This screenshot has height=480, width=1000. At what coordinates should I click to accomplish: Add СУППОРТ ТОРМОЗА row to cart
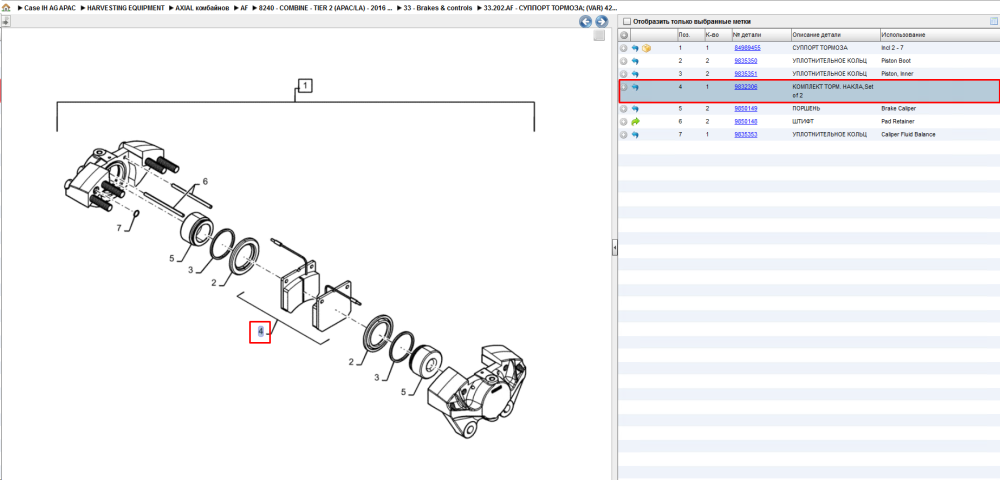point(624,48)
